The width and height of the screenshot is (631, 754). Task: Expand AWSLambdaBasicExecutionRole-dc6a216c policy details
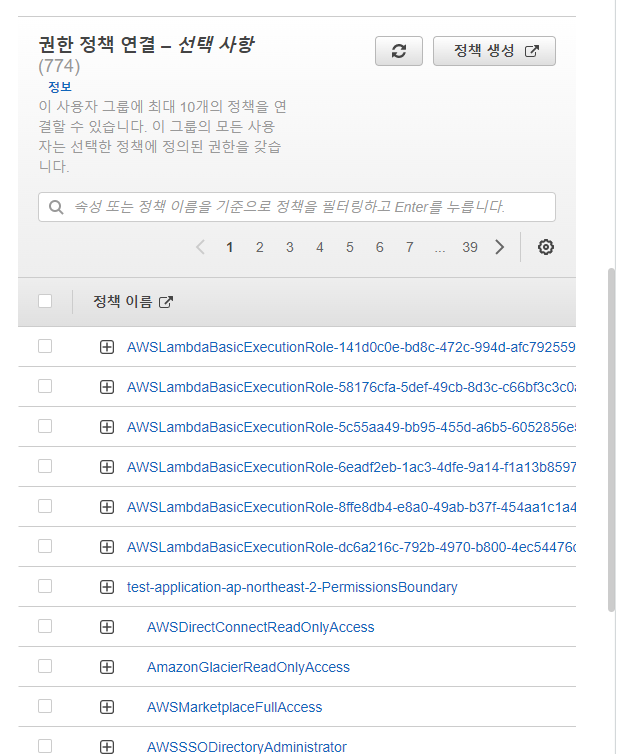[x=107, y=547]
